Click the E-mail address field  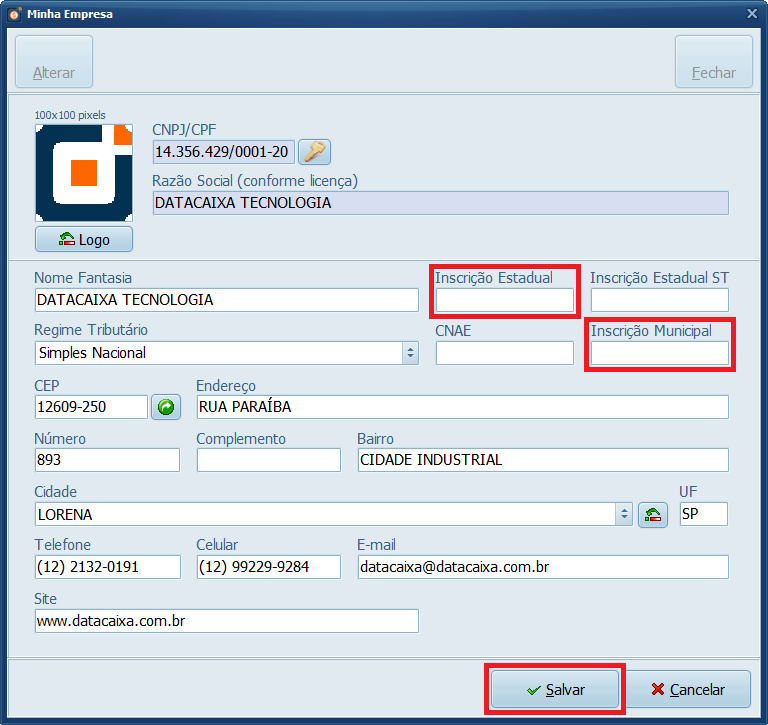(542, 567)
